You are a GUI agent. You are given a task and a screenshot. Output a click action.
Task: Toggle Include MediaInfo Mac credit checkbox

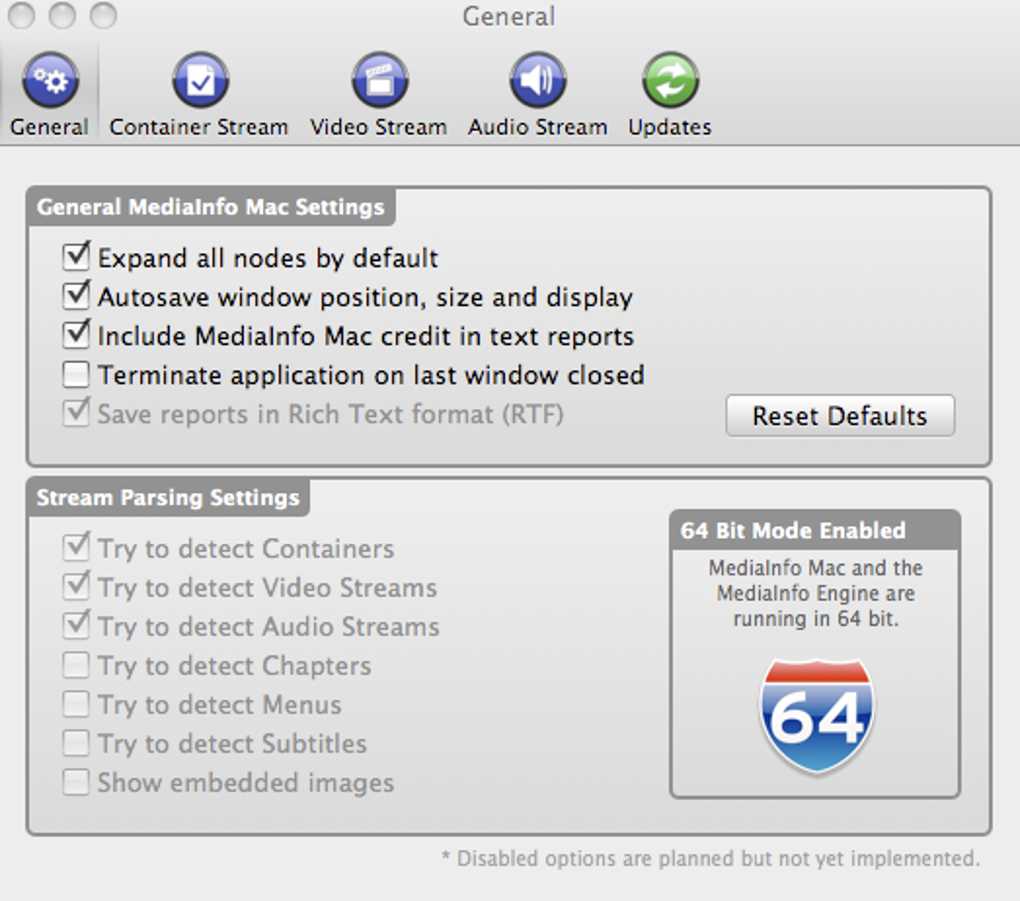[76, 334]
